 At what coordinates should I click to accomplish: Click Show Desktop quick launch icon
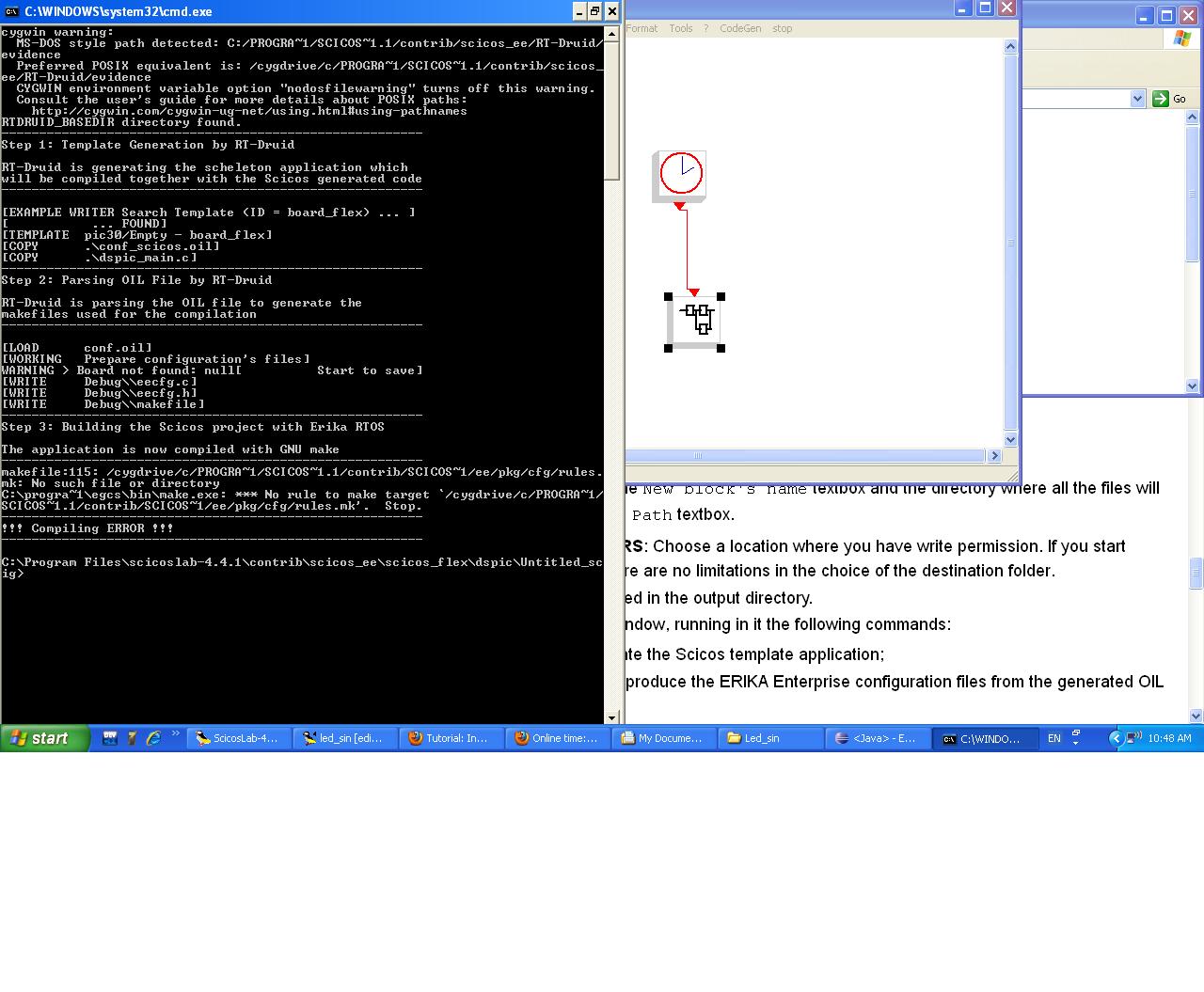click(110, 738)
